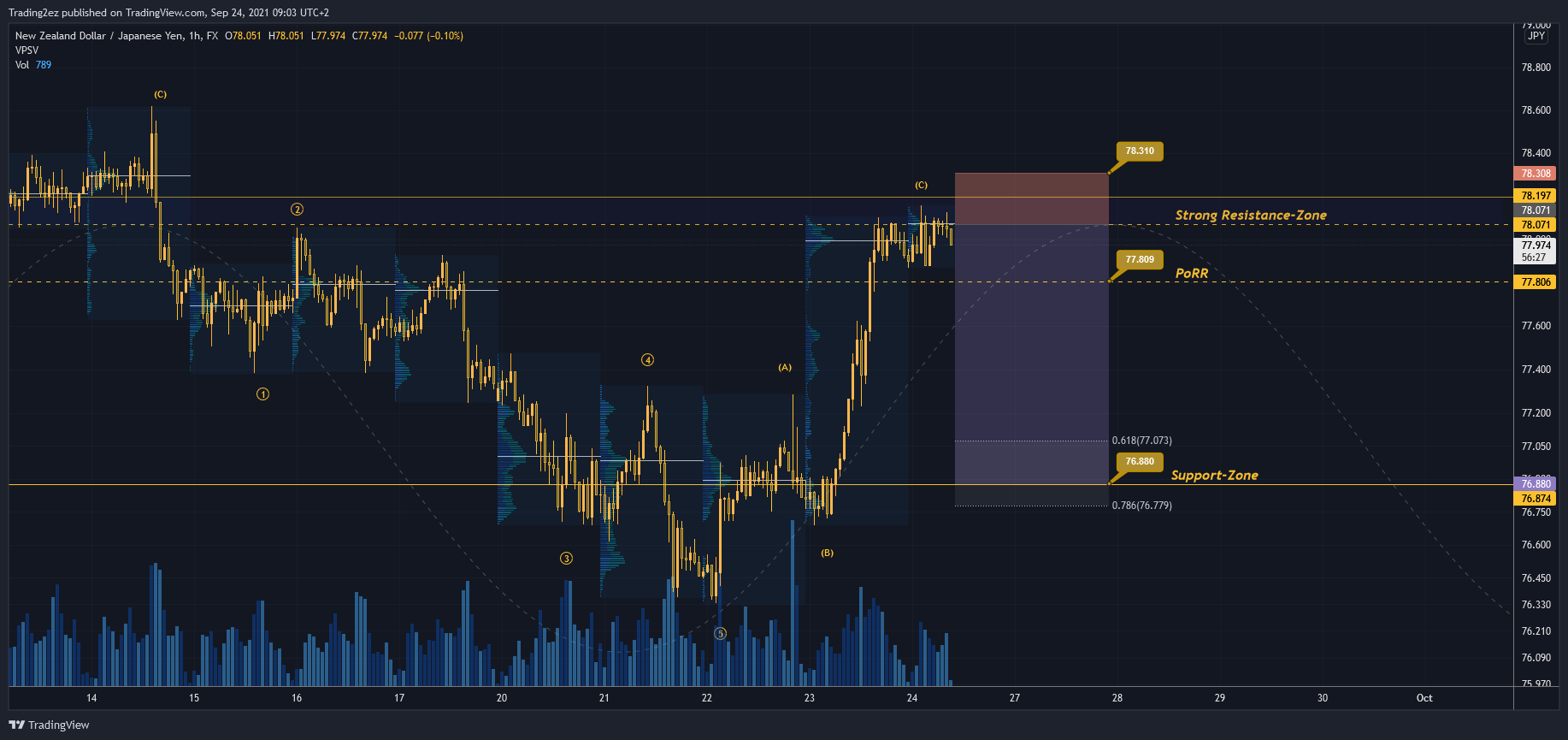Click the red stop-loss zone of short position
The image size is (1568, 740).
coord(1031,199)
